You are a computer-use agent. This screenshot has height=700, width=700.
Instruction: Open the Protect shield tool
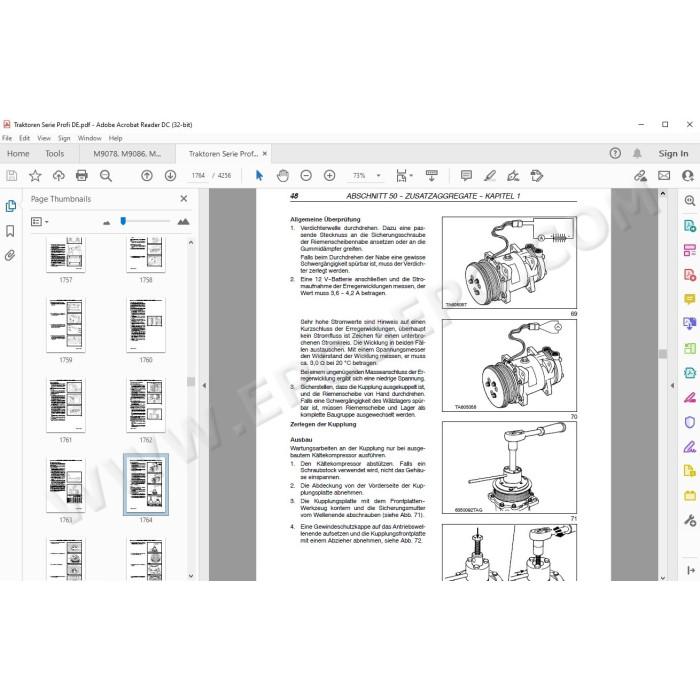click(690, 422)
